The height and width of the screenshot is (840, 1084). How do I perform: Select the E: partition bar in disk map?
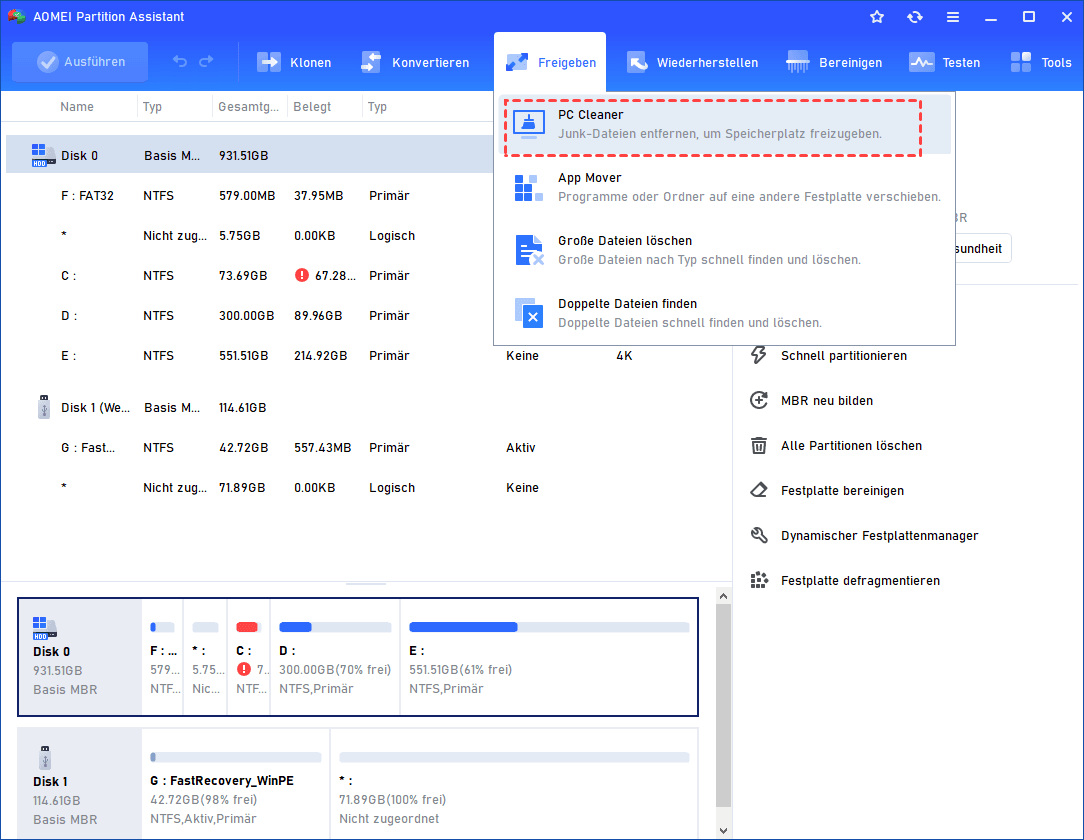tap(548, 657)
